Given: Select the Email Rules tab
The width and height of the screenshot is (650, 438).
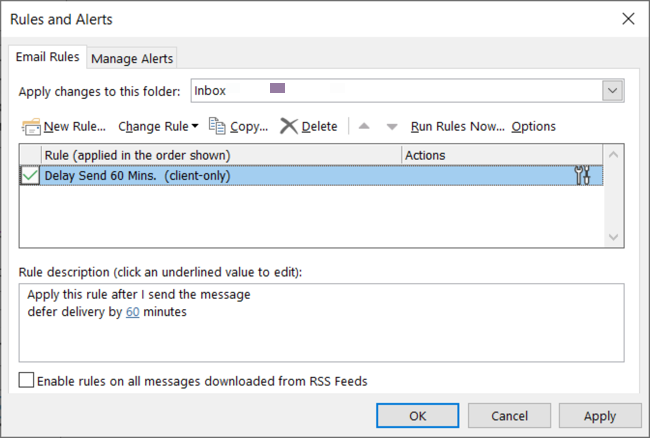Looking at the screenshot, I should [x=47, y=57].
